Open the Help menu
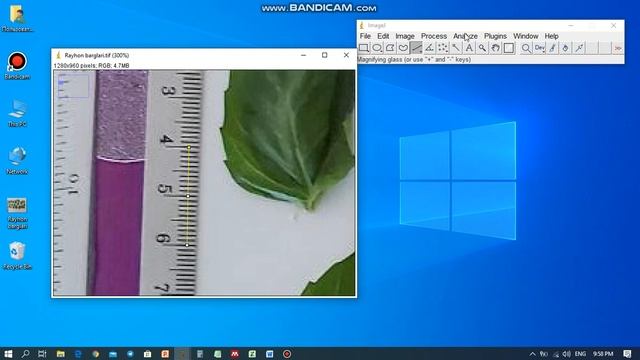This screenshot has height=360, width=640. point(551,36)
